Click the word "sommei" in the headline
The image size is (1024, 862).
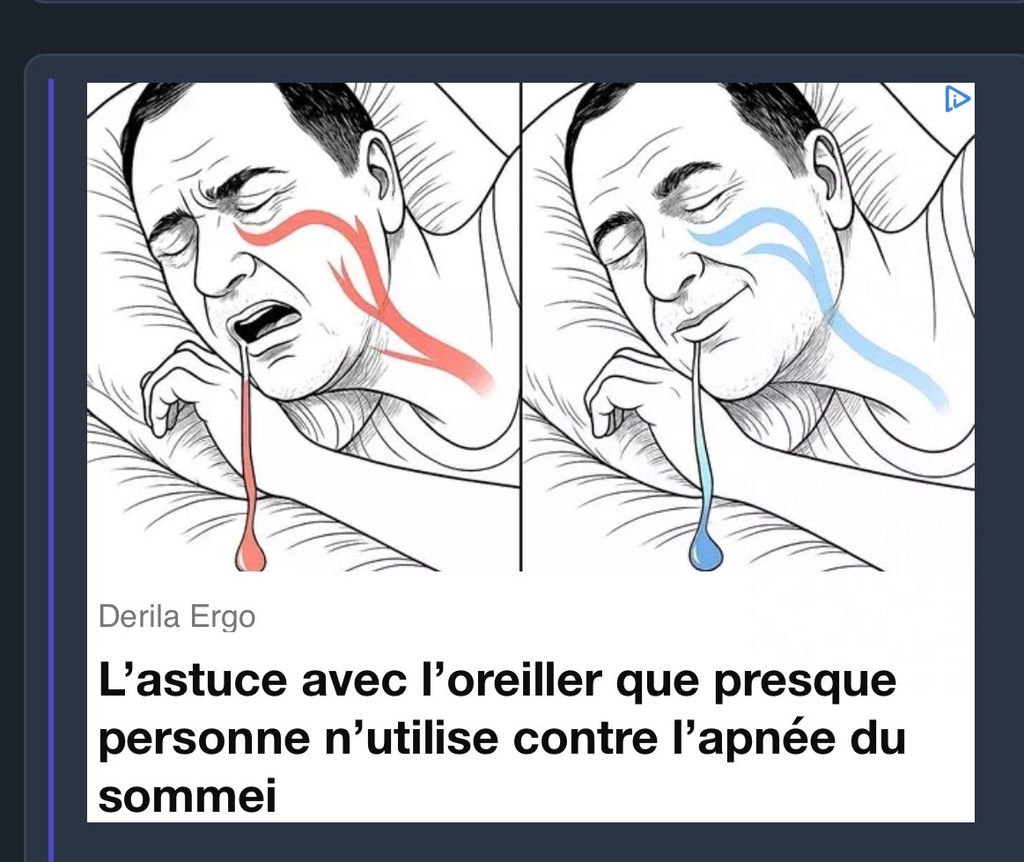tap(187, 795)
